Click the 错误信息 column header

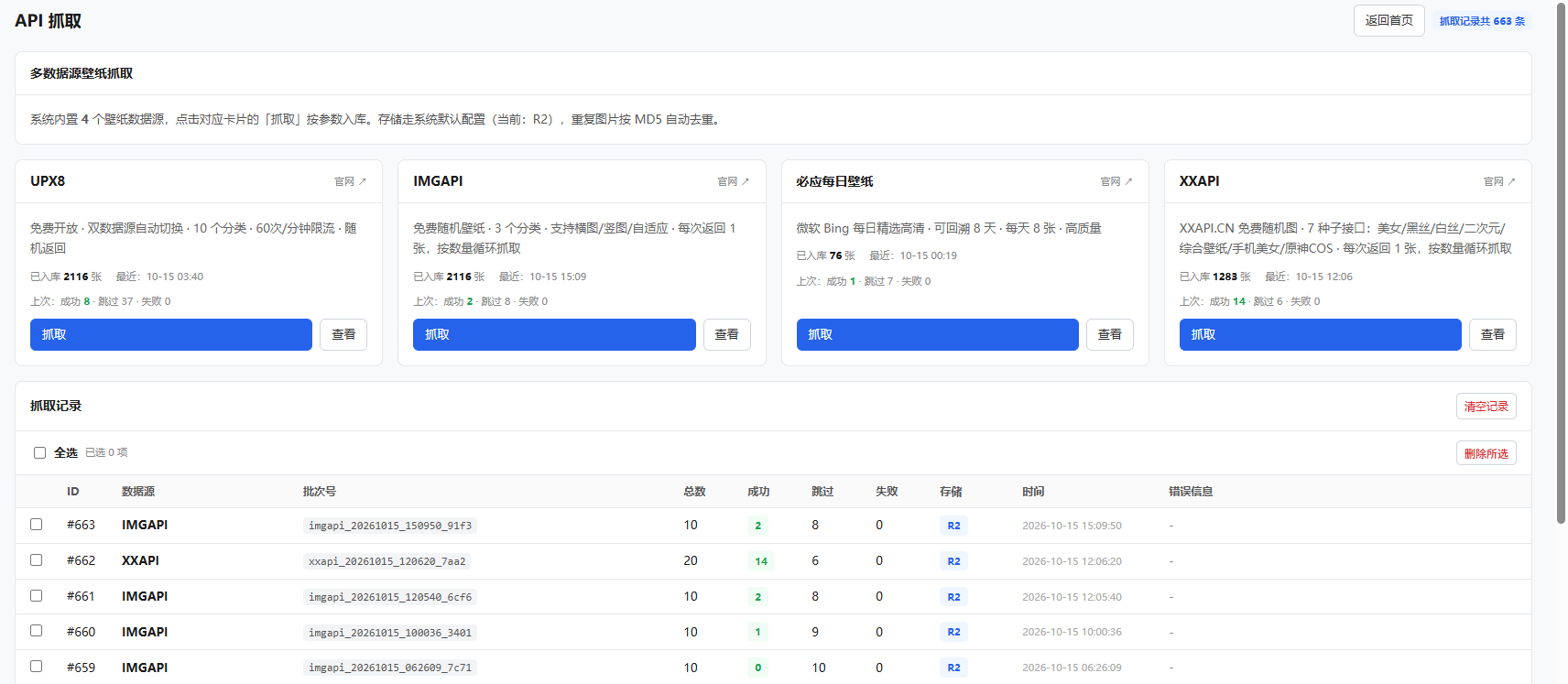(1191, 492)
